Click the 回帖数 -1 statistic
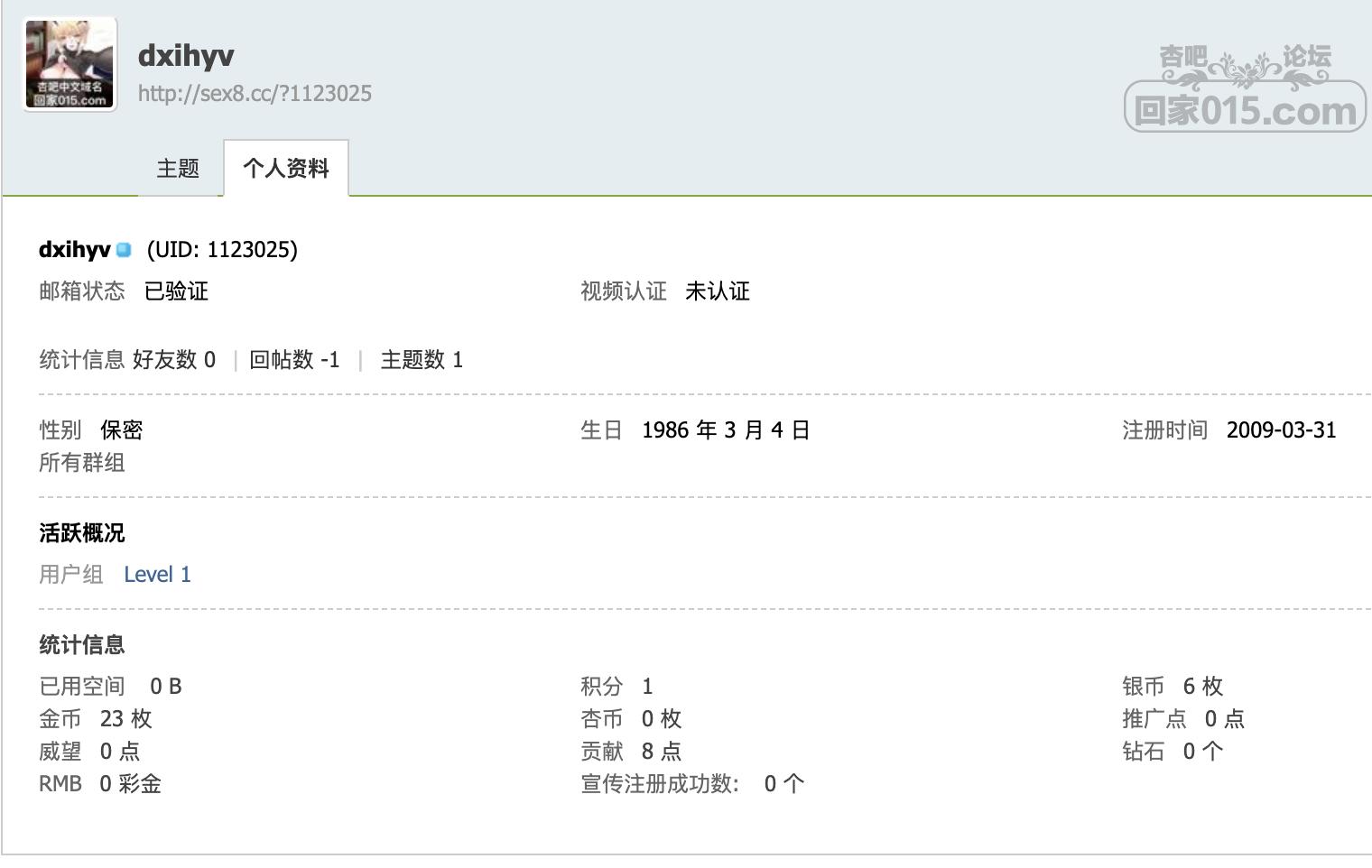1372x868 pixels. [x=294, y=360]
